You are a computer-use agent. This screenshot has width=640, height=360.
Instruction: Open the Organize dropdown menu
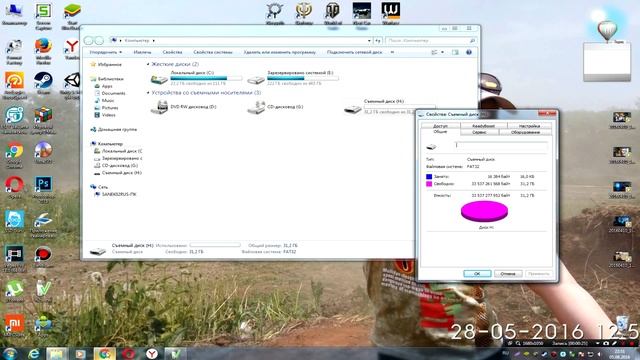[106, 52]
